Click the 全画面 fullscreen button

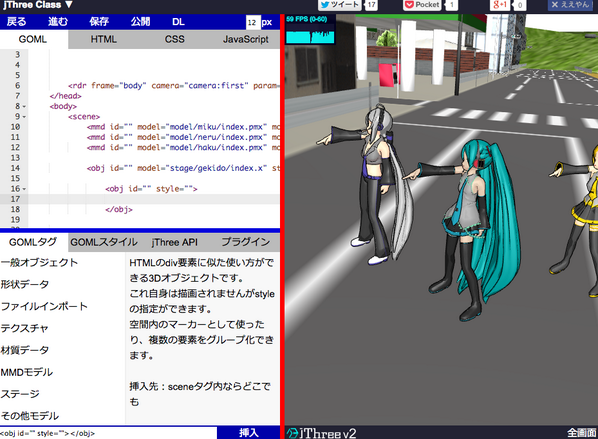(582, 433)
